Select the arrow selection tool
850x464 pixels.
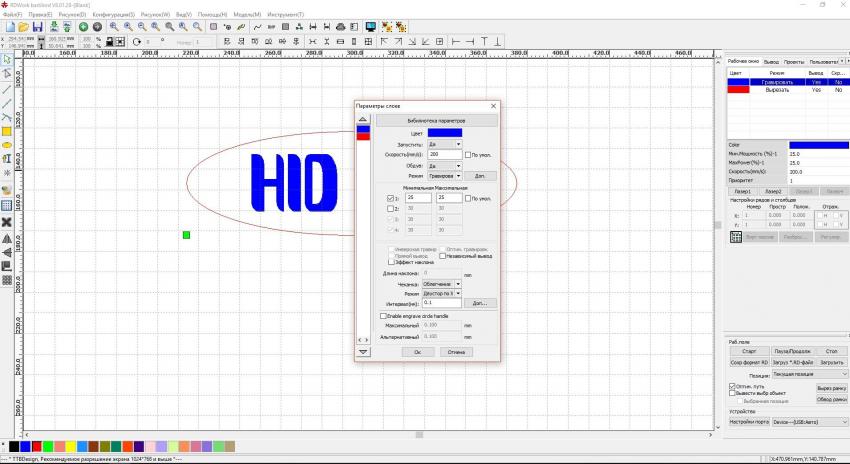7,60
